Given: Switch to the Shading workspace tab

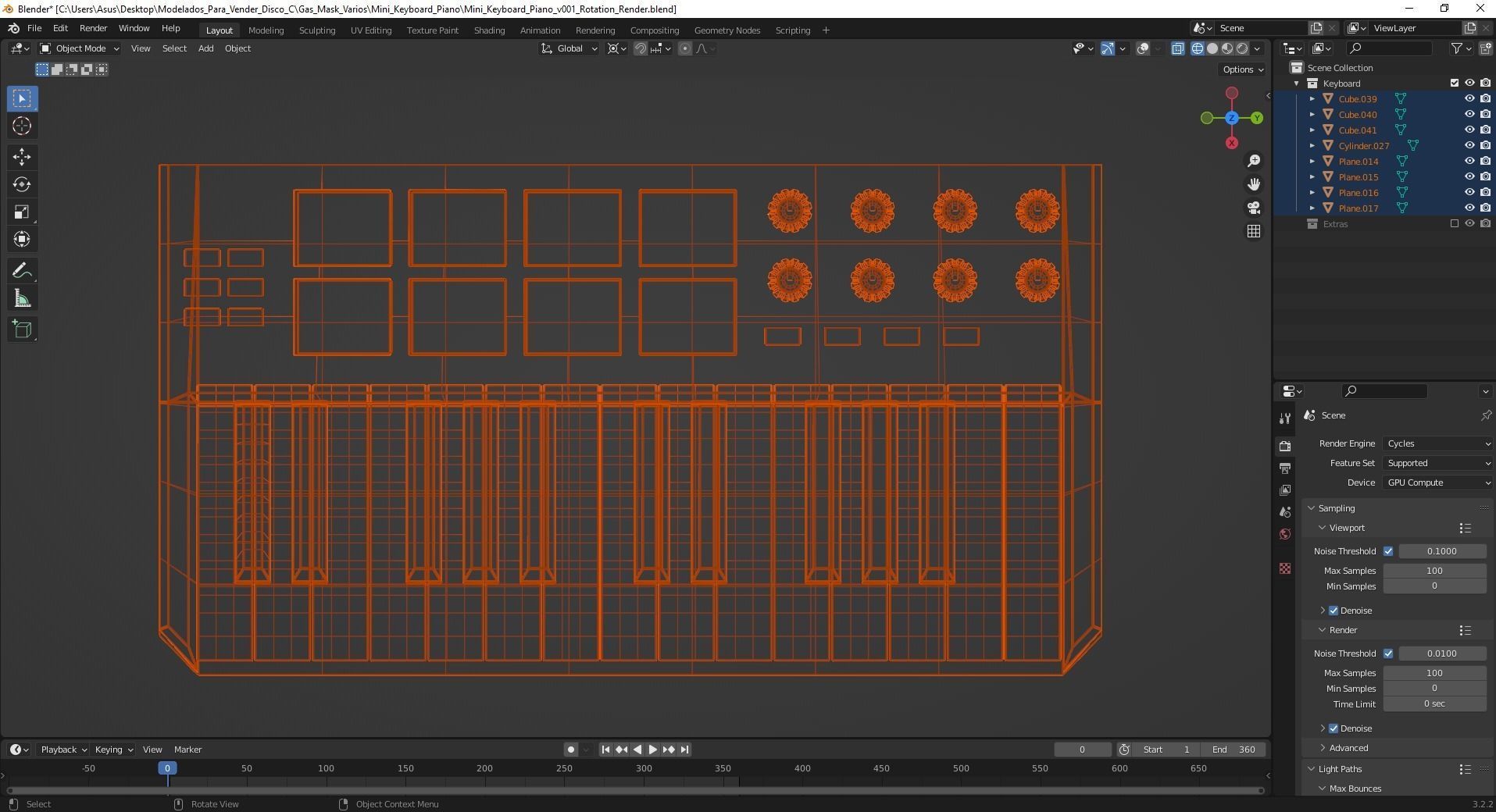Looking at the screenshot, I should coord(489,30).
